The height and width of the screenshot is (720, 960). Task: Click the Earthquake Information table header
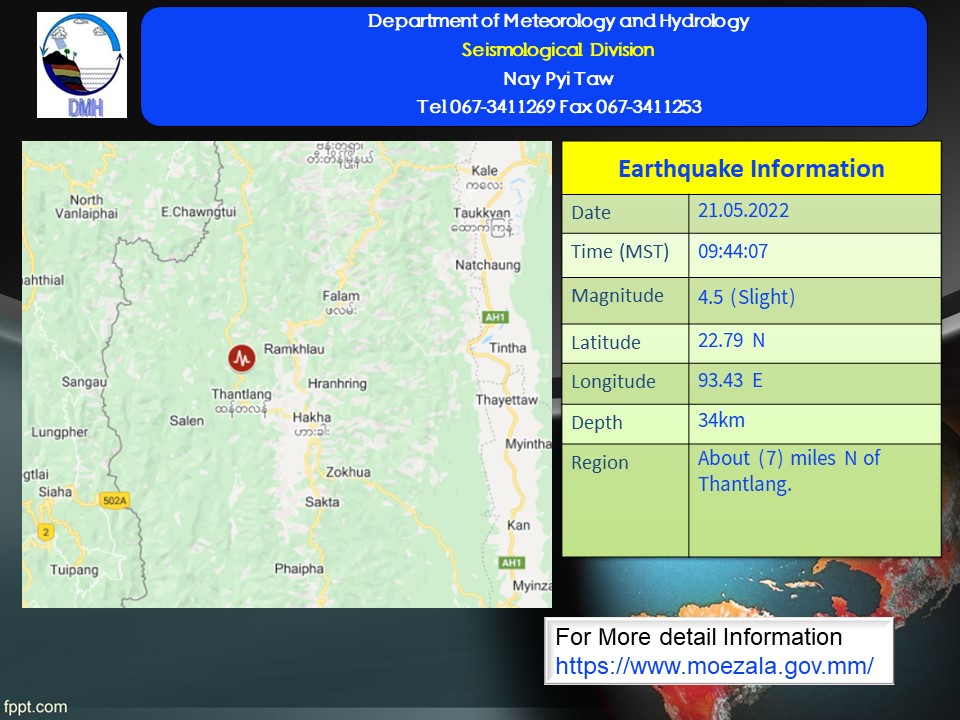751,168
